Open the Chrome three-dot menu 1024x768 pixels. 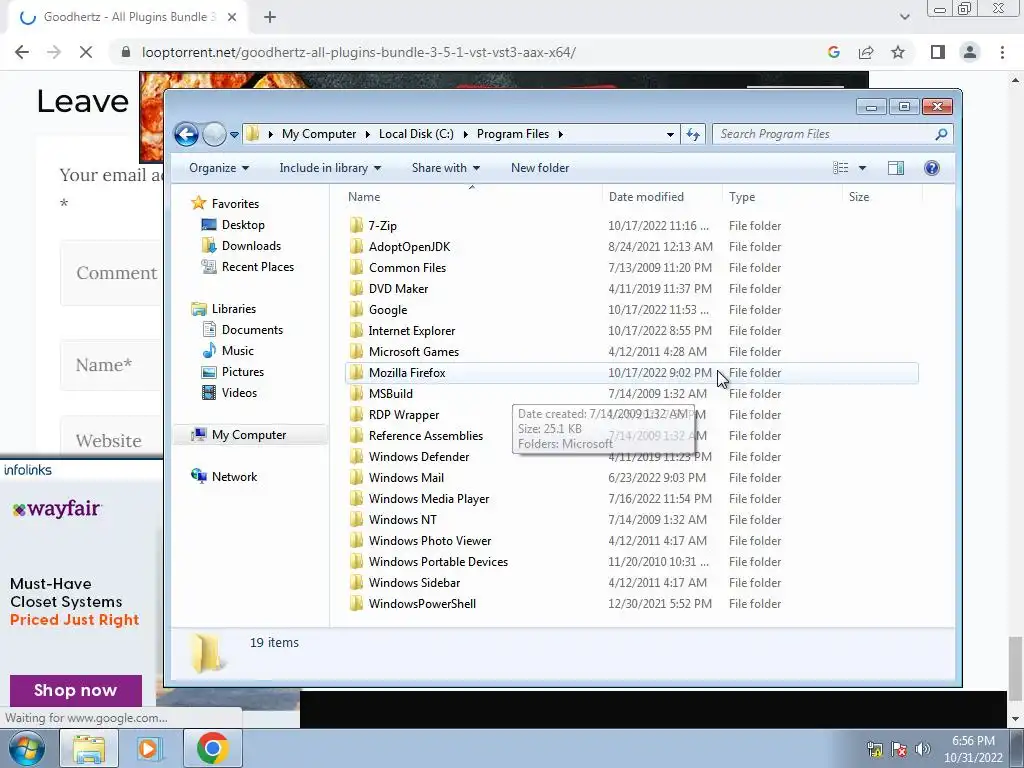[1002, 52]
